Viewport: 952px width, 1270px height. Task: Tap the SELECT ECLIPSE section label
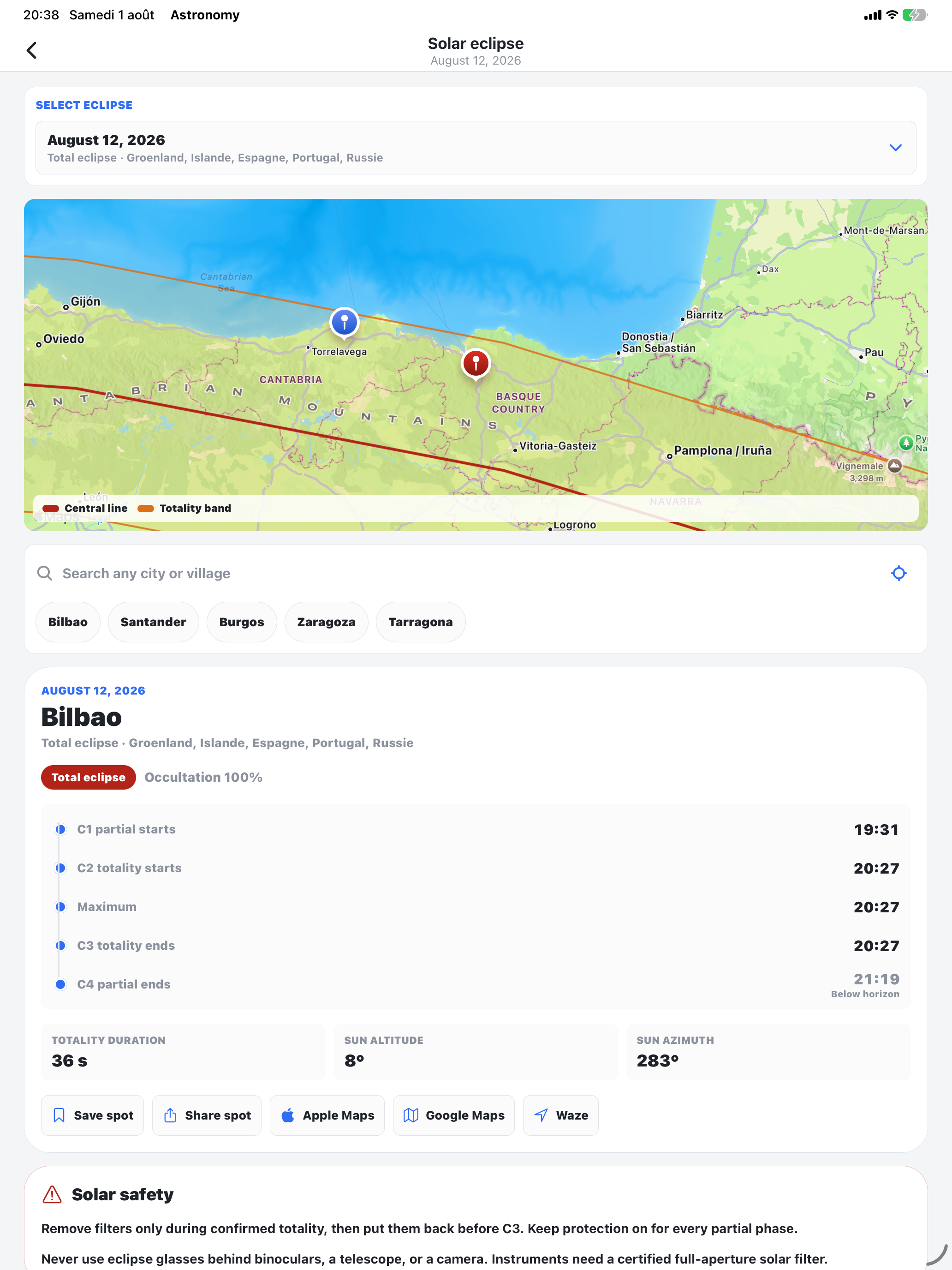[x=84, y=105]
